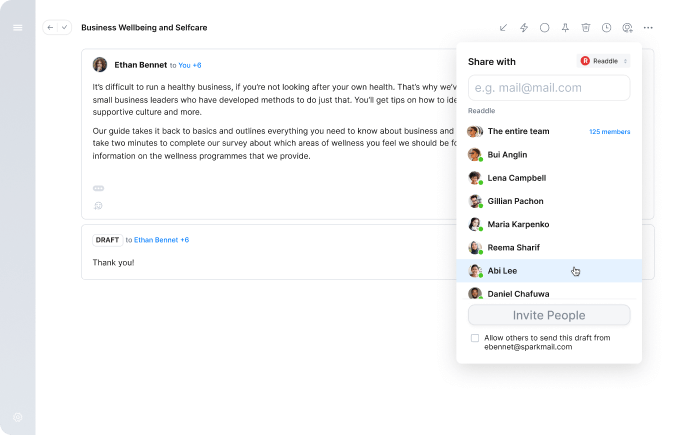This screenshot has height=435, width=700.
Task: Click Ethan Bennet's avatar in the email
Action: [100, 65]
